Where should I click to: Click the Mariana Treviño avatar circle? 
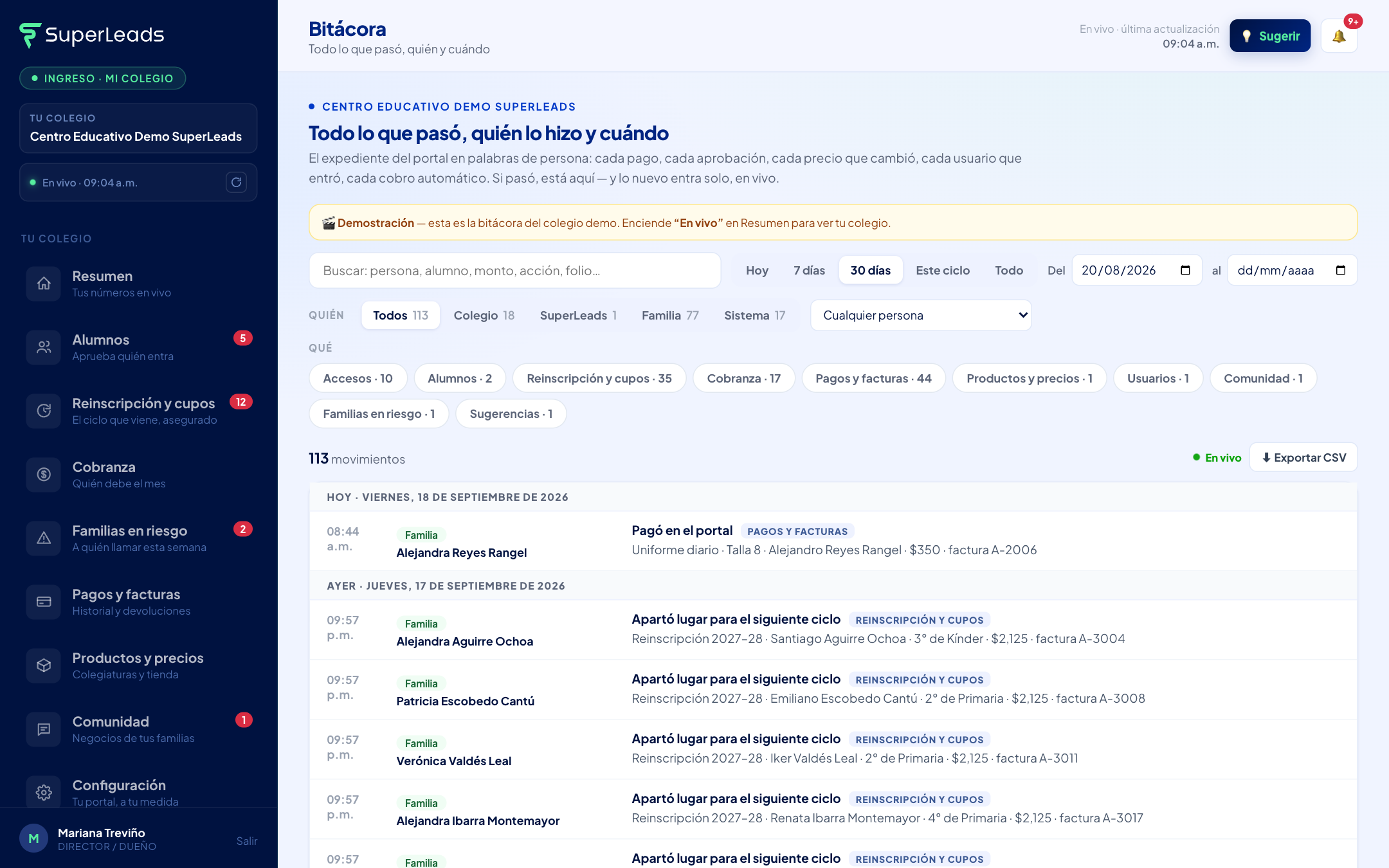pos(33,838)
